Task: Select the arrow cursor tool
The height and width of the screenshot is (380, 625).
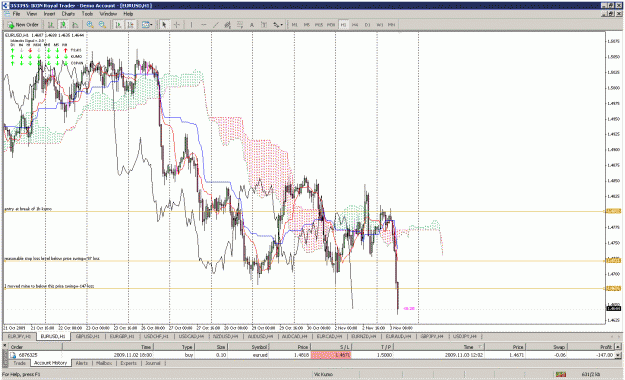Action: [164, 25]
